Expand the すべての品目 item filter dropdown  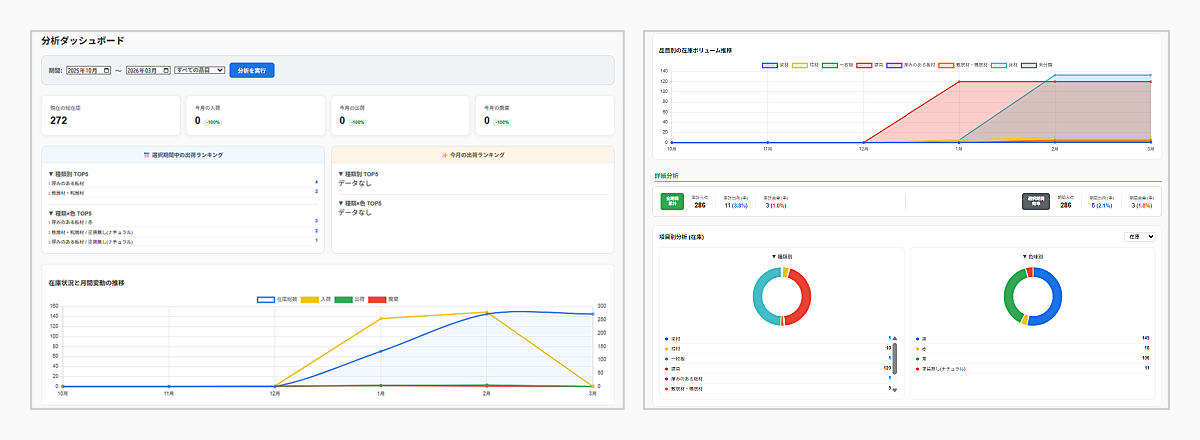pyautogui.click(x=199, y=70)
